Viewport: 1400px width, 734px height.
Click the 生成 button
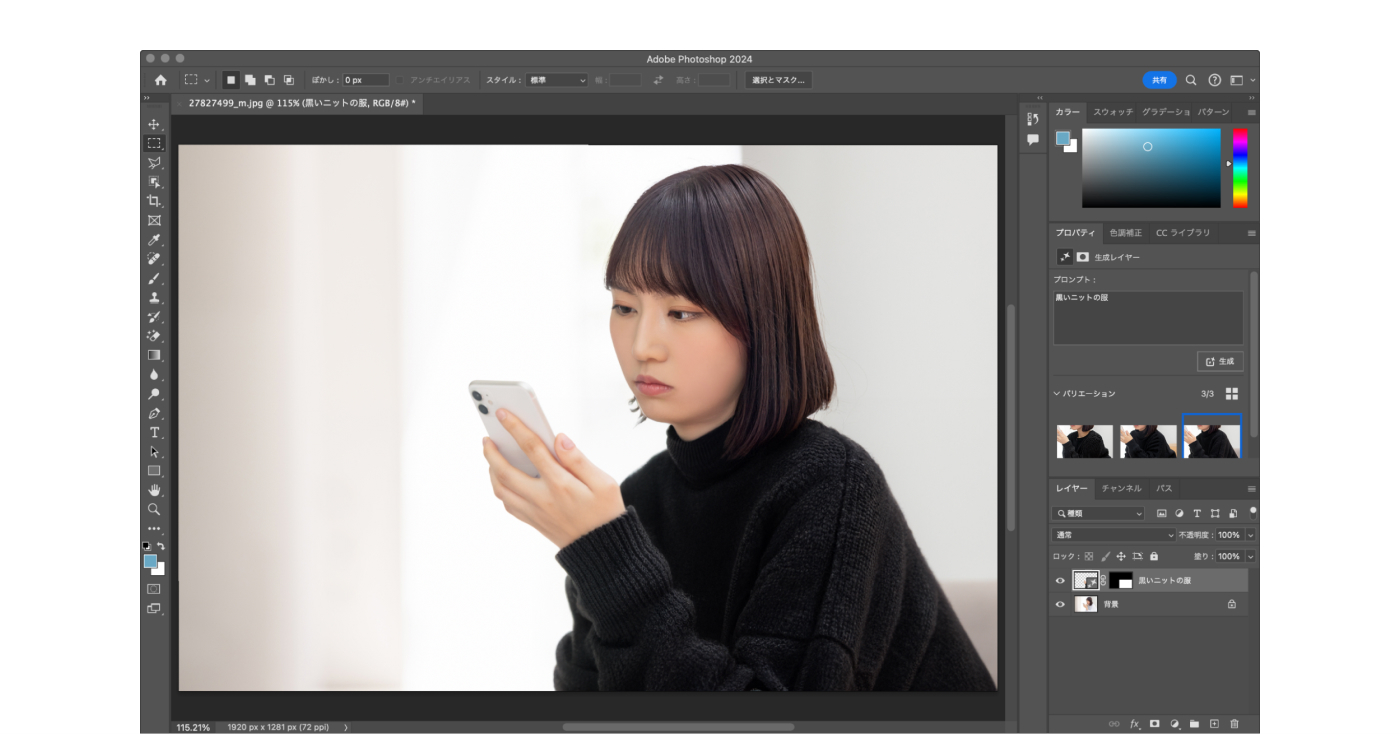1220,361
